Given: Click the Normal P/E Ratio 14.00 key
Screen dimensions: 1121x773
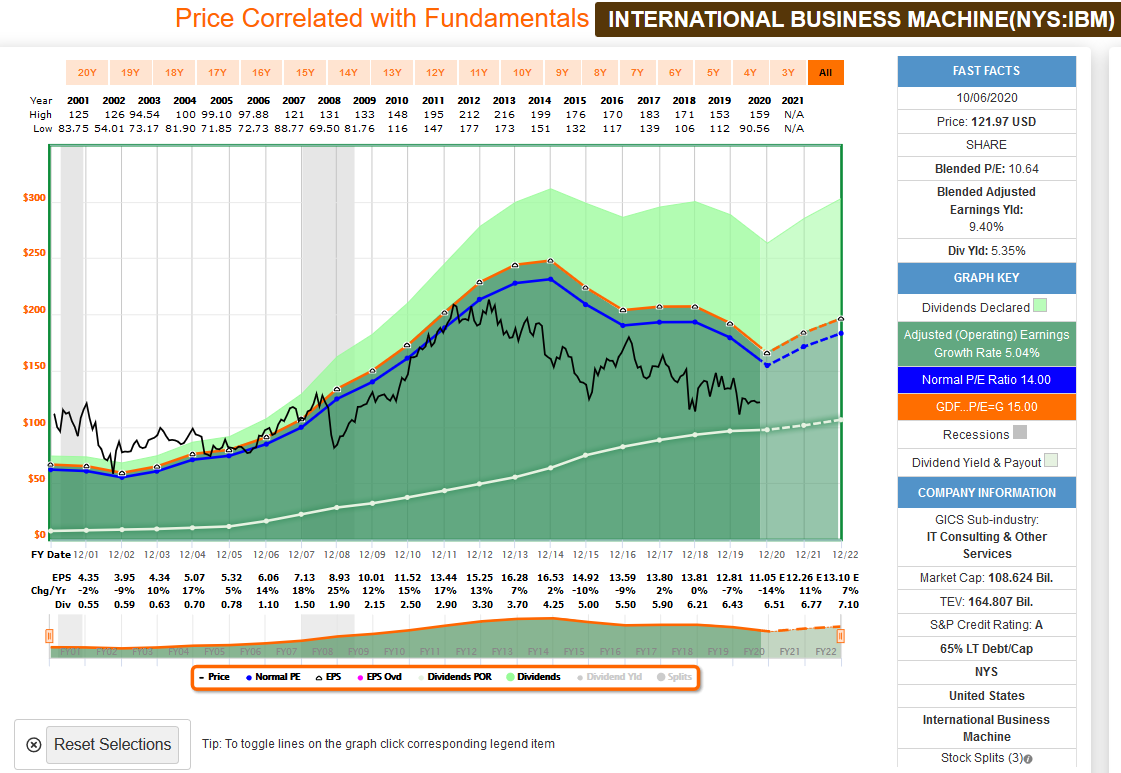Looking at the screenshot, I should coord(987,380).
